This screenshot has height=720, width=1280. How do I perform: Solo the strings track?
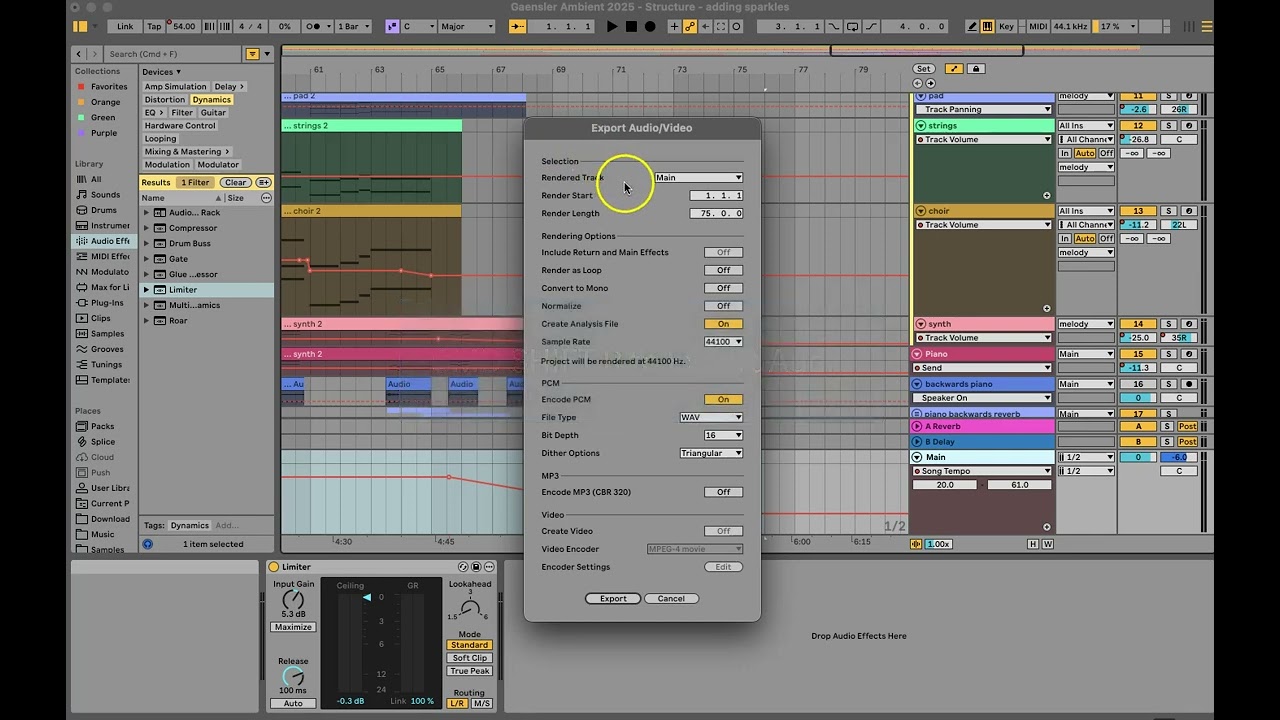[1167, 126]
